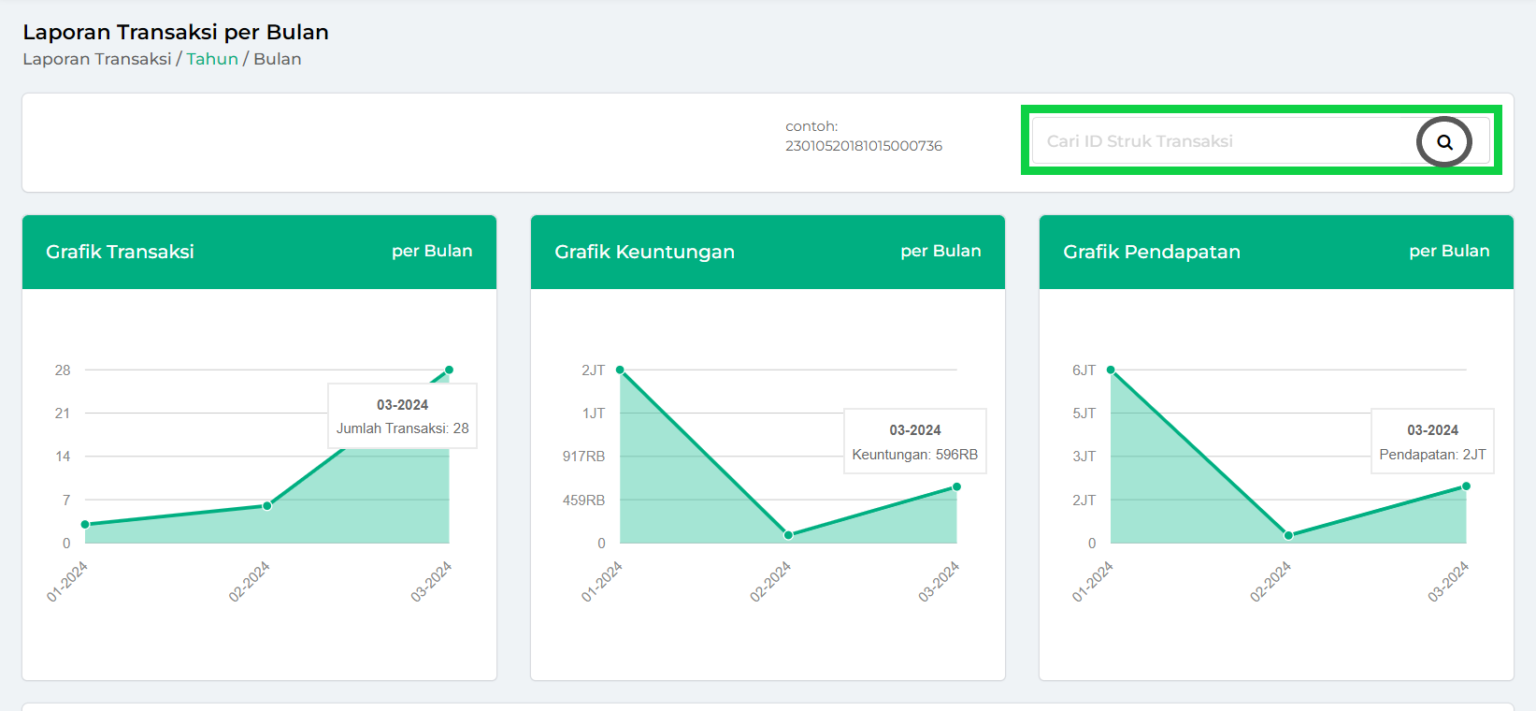Select the 03-2024 point in Grafik Transaksi
The height and width of the screenshot is (711, 1536).
coord(449,370)
